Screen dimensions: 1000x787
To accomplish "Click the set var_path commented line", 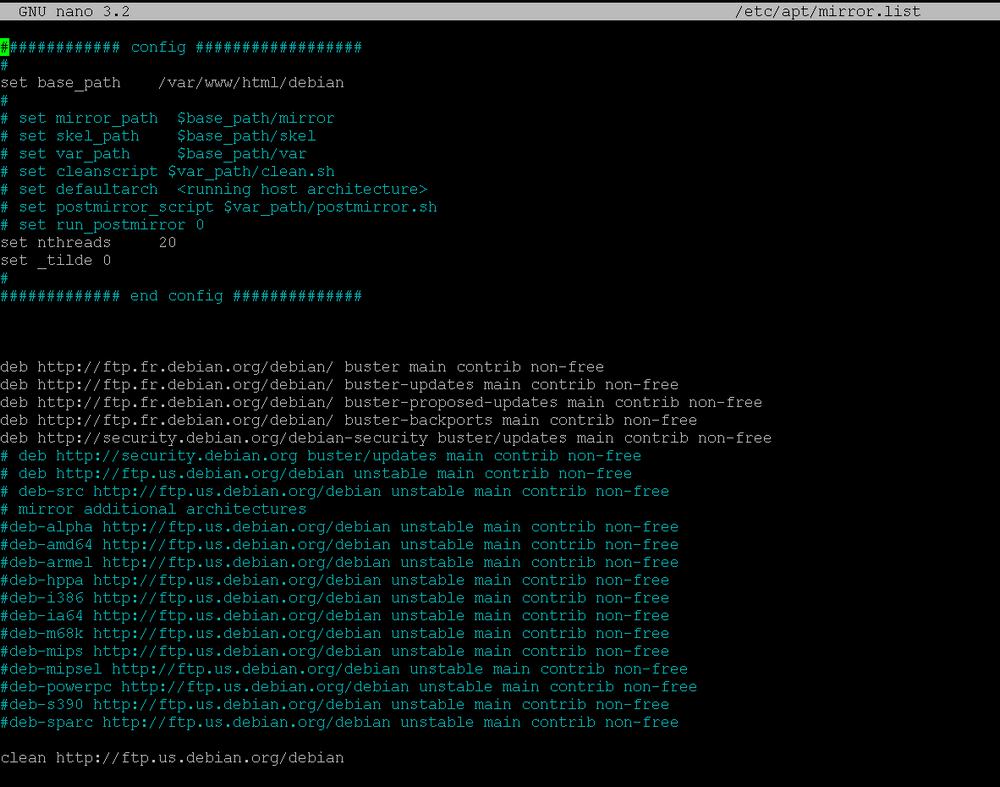I will pyautogui.click(x=150, y=153).
